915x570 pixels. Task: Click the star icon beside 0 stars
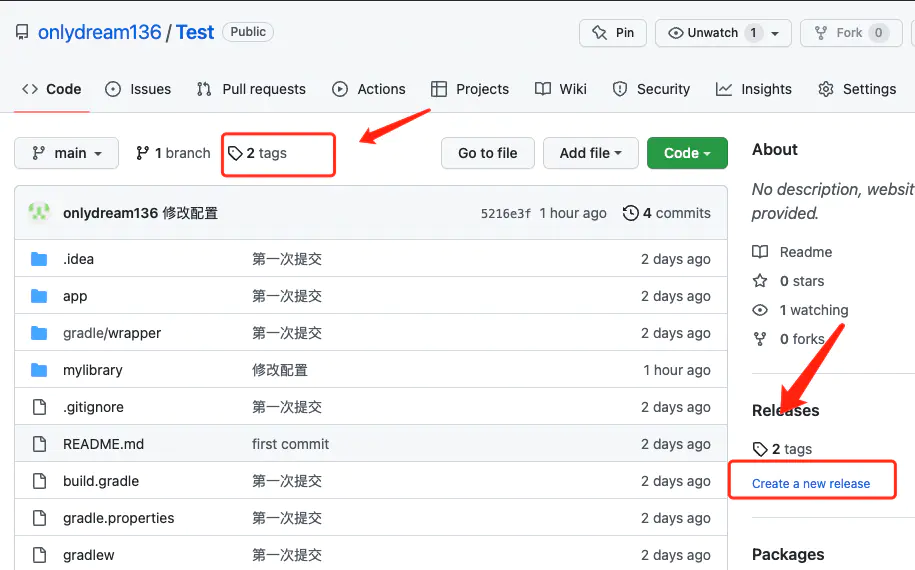point(760,281)
